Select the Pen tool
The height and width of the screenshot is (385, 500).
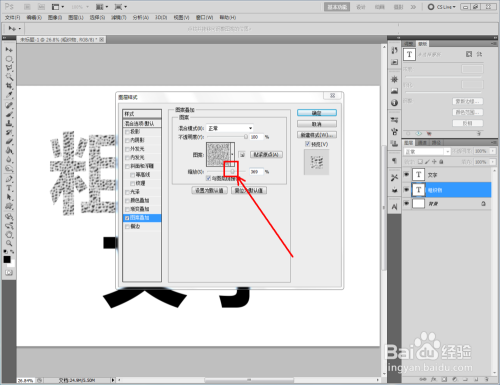[9, 179]
